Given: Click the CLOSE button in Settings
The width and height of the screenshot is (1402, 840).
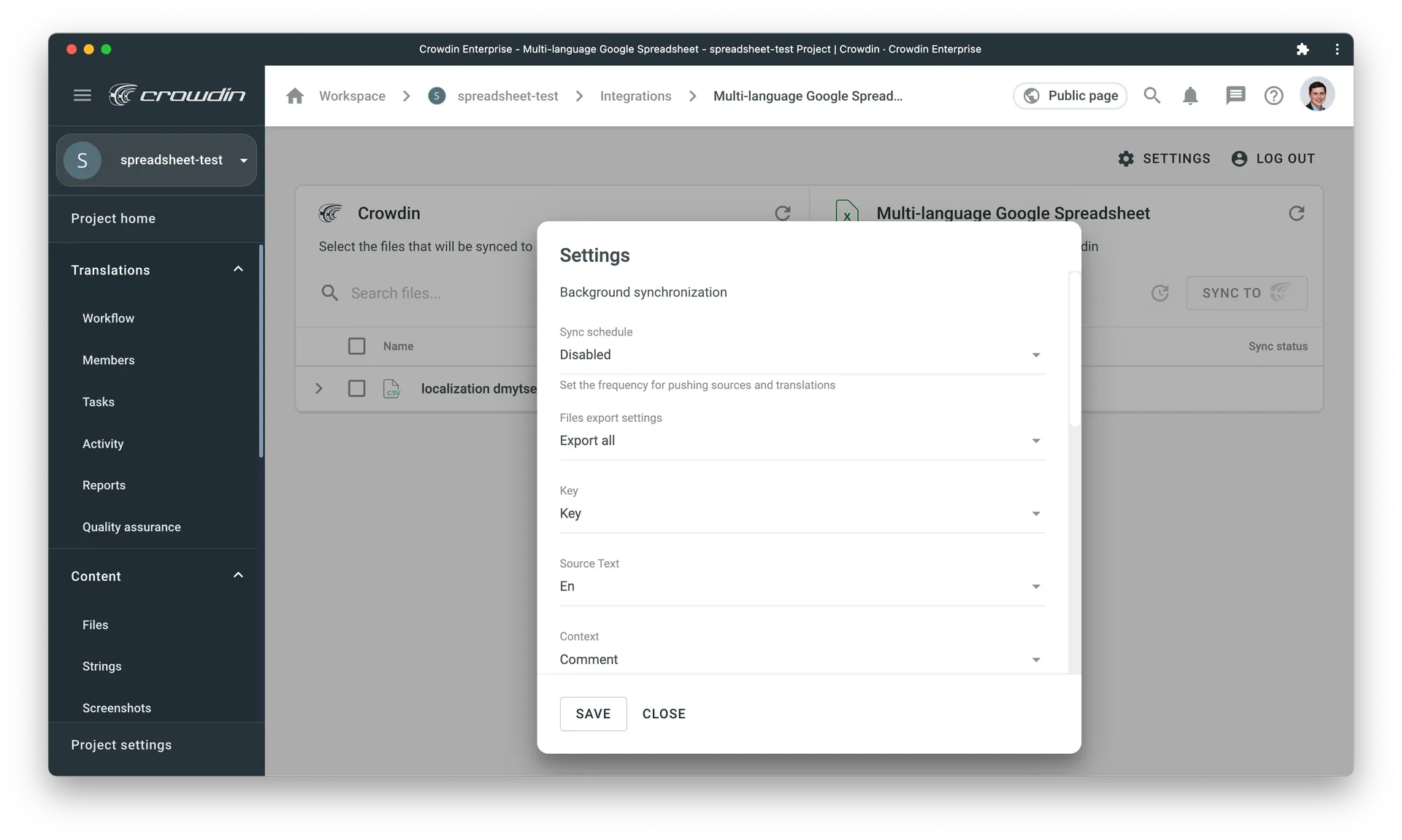Looking at the screenshot, I should [664, 714].
